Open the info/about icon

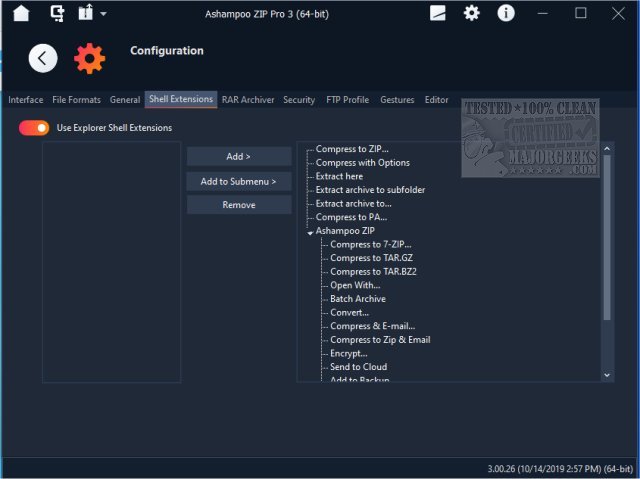pos(506,13)
